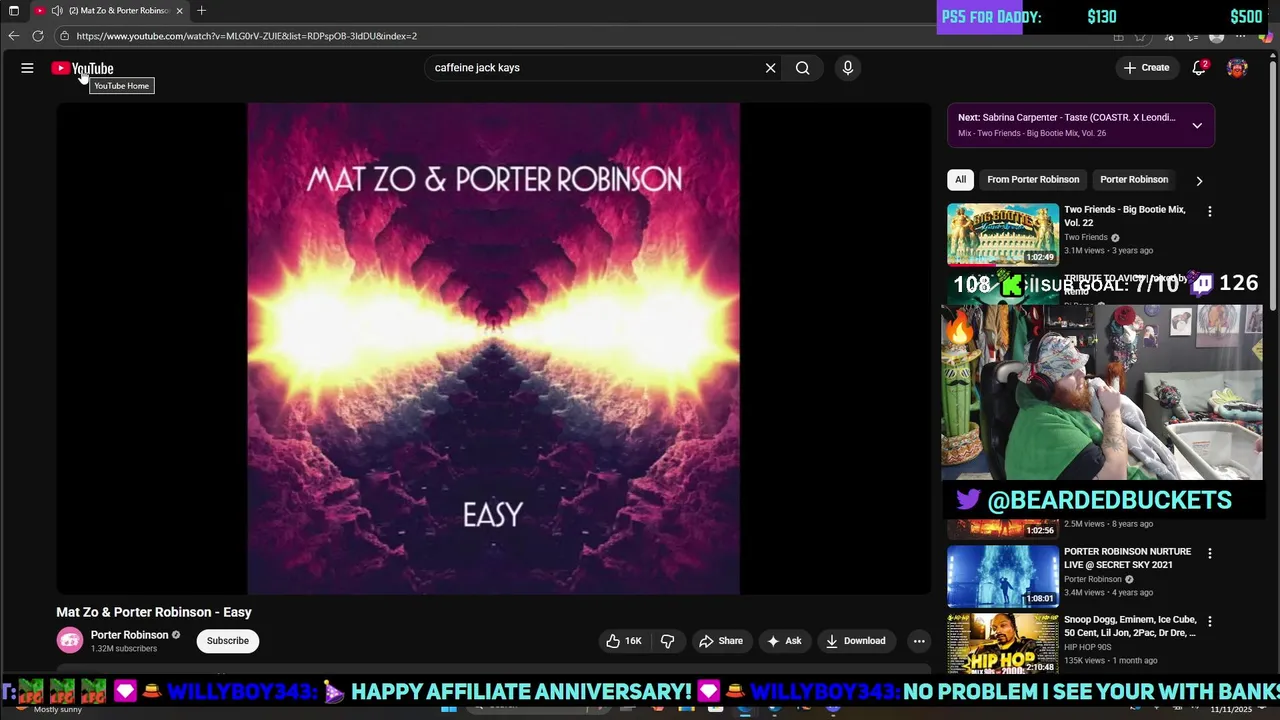Open the Porter Robinson channel name link
The height and width of the screenshot is (720, 1280).
130,635
